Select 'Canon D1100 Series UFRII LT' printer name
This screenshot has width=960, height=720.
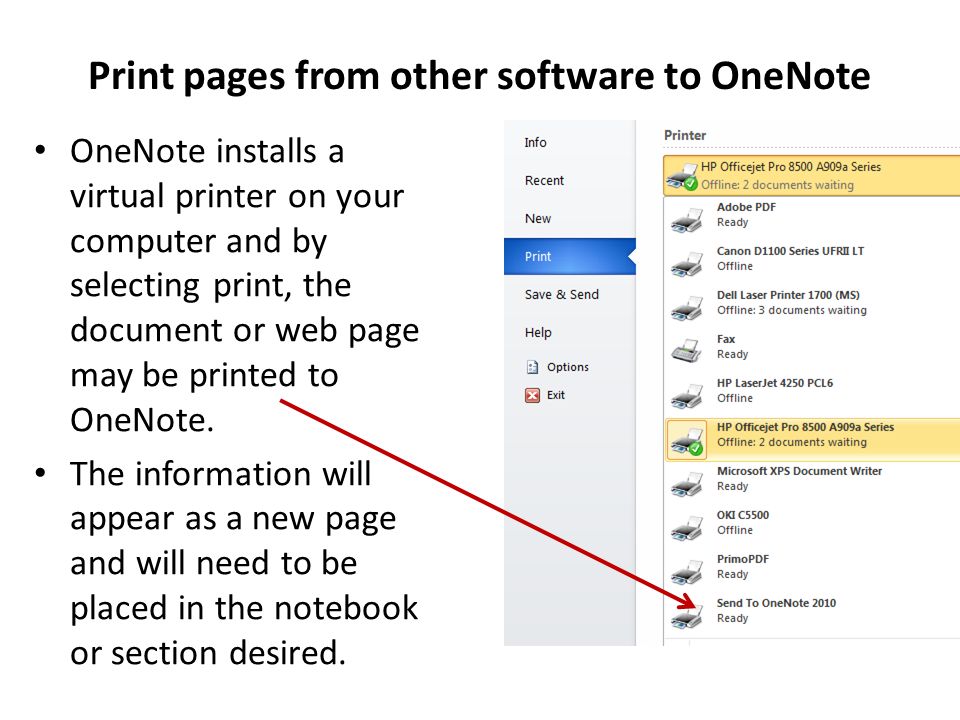pyautogui.click(x=790, y=251)
